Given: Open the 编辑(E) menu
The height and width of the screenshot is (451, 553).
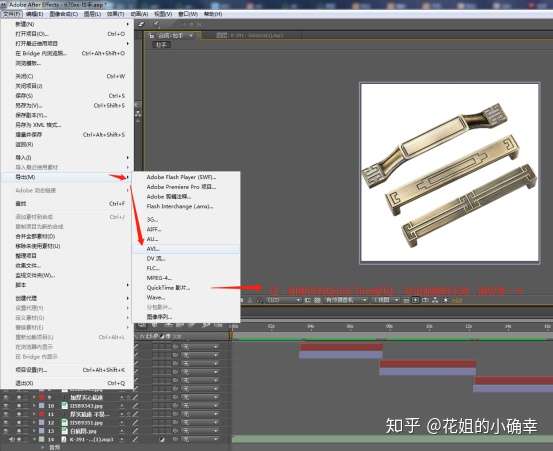Looking at the screenshot, I should 35,14.
